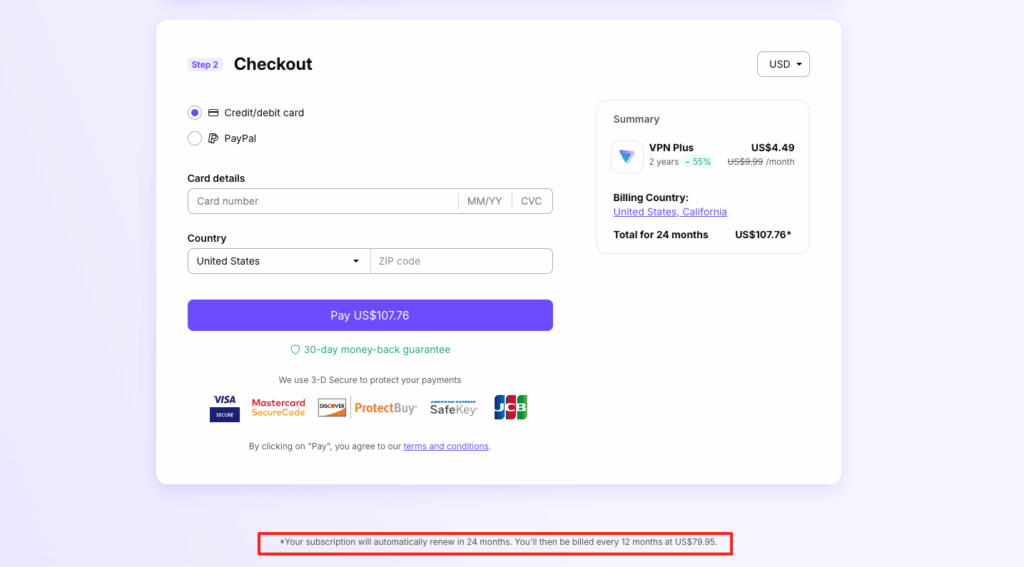Click the -55% discount badge

[697, 162]
